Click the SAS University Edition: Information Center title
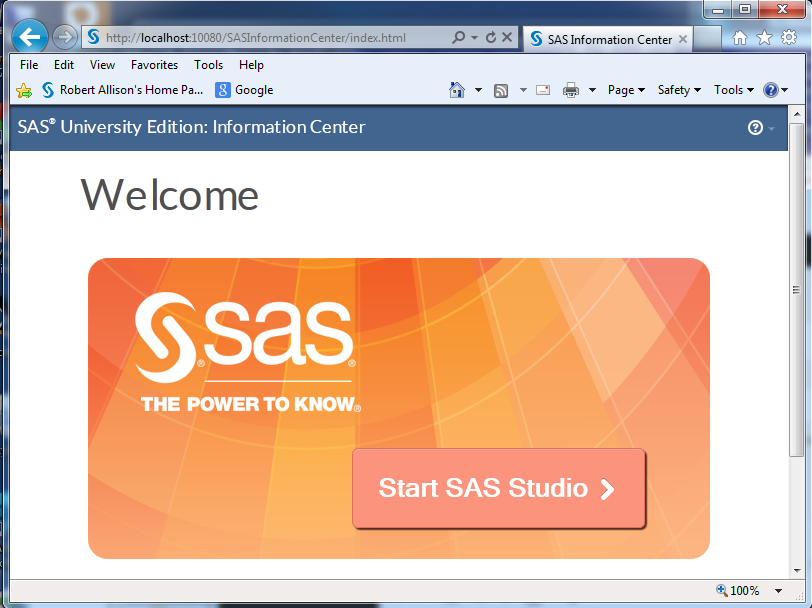Screen dimensions: 812x608 (192, 127)
